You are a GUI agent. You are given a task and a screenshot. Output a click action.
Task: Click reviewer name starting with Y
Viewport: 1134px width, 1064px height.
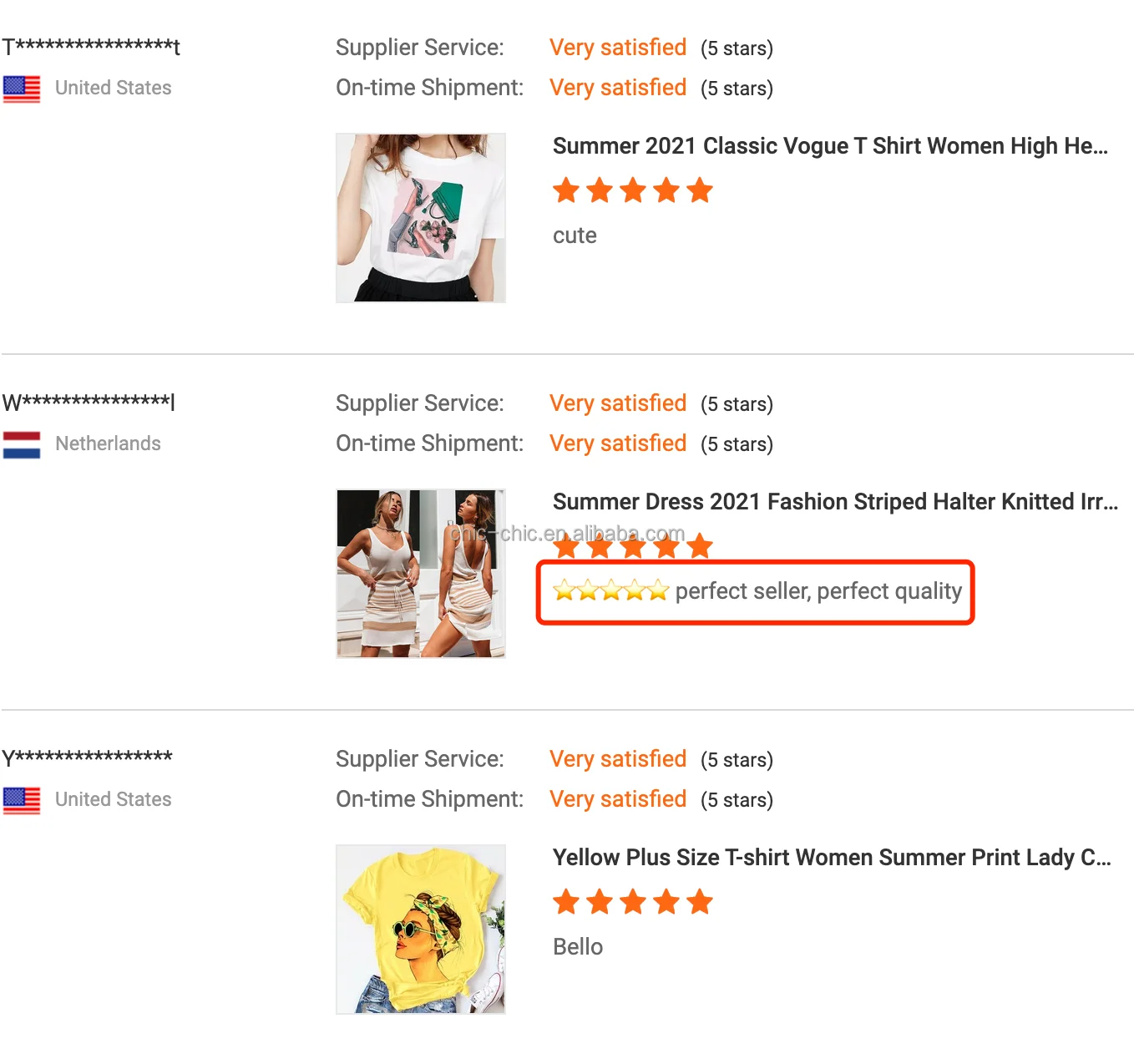(x=87, y=758)
